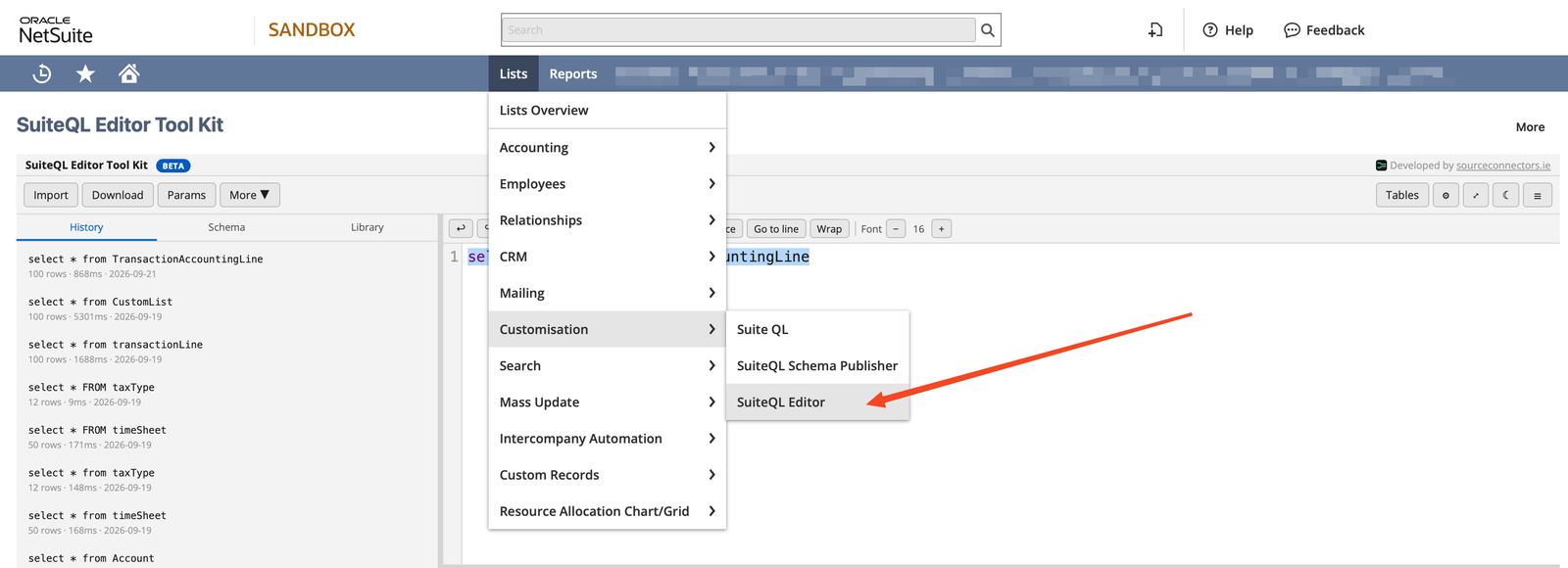Switch to the Schema tab
Viewport: 1568px width, 568px height.
226,227
